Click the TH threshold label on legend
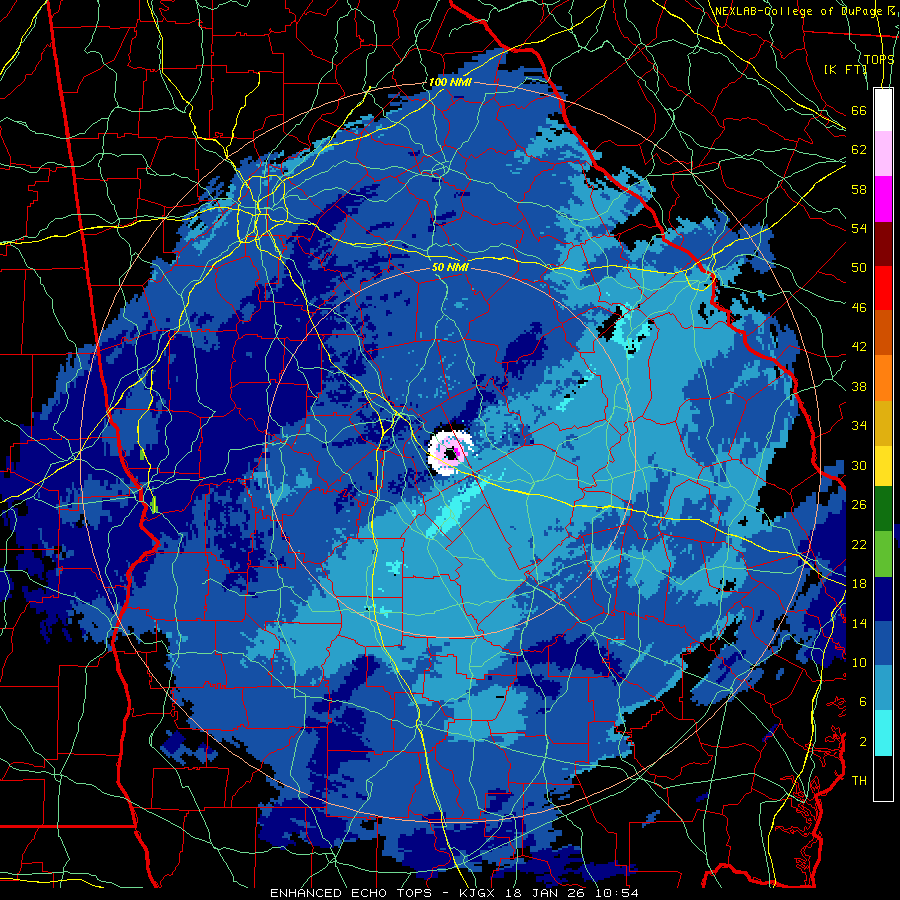 click(x=859, y=781)
